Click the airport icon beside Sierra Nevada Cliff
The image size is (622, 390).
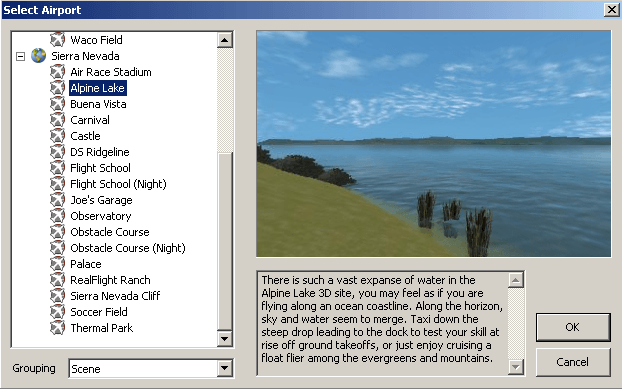click(x=58, y=296)
